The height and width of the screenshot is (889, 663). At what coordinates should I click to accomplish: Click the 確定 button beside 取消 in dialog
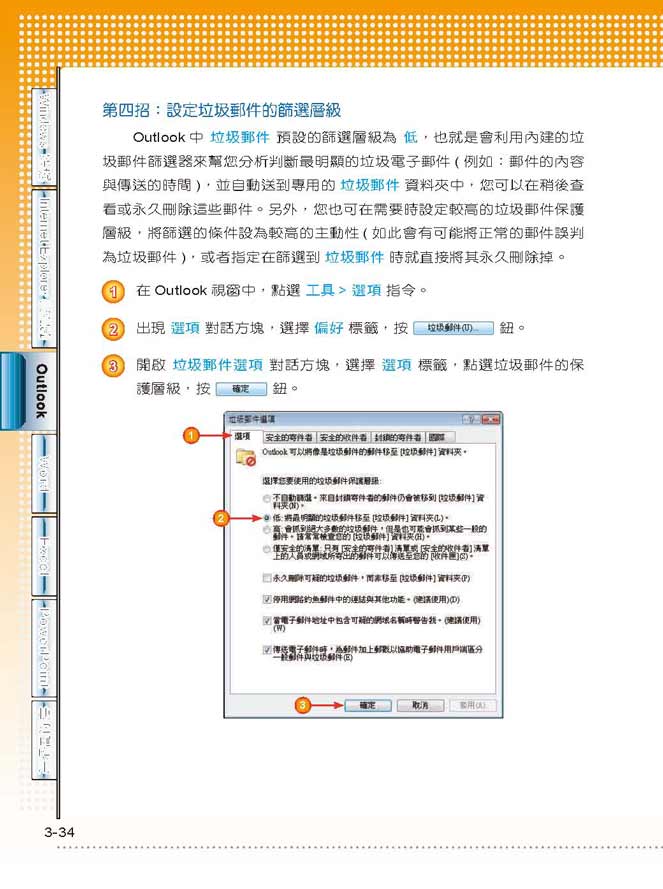(x=368, y=705)
